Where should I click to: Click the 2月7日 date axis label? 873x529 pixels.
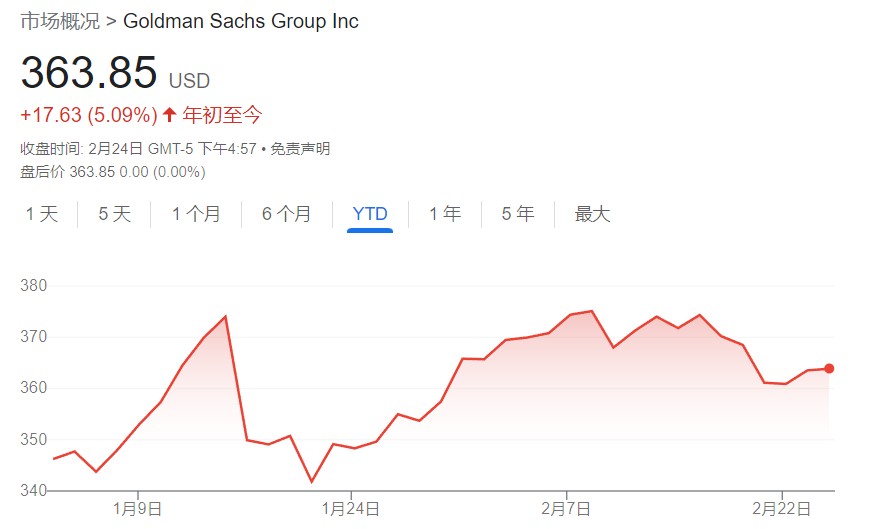567,508
